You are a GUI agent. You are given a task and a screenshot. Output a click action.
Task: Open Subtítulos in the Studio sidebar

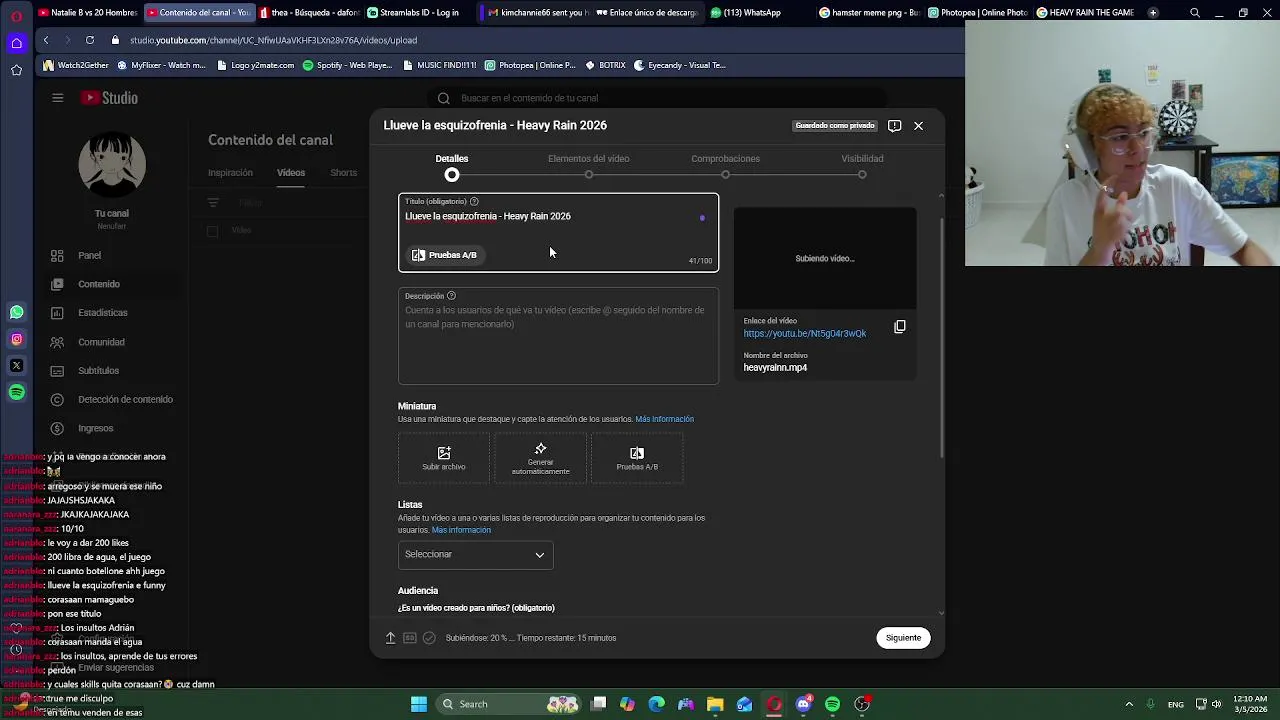(110, 371)
